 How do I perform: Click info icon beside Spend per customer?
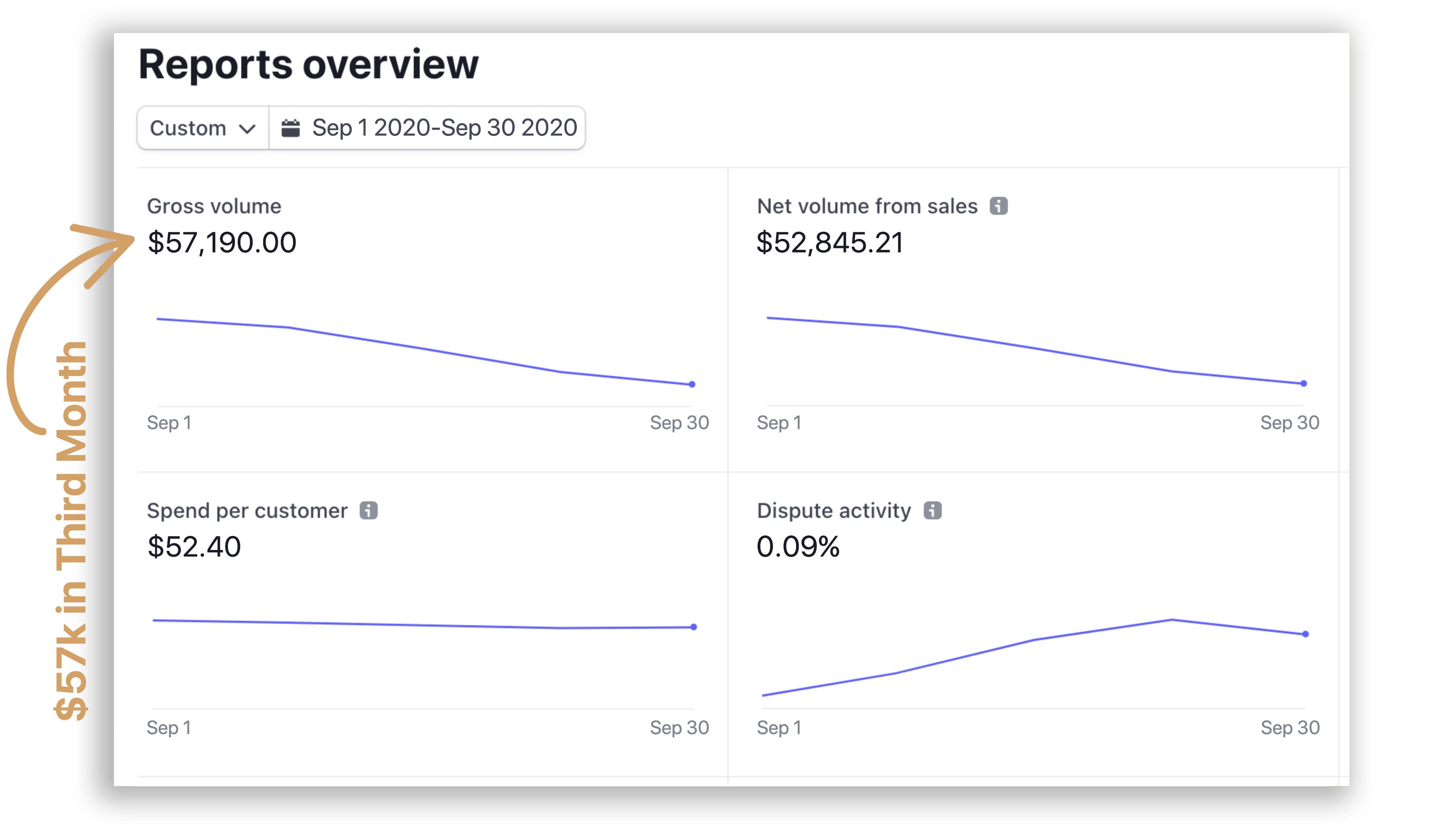coord(369,510)
